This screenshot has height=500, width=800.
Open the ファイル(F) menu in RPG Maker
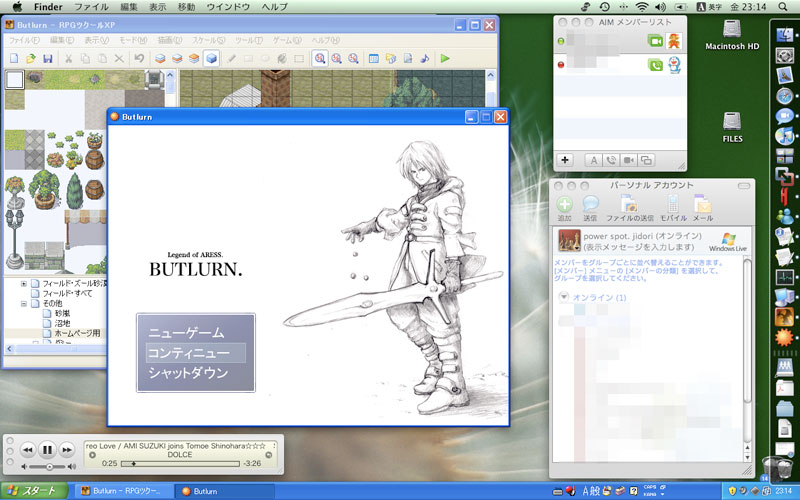pos(24,40)
